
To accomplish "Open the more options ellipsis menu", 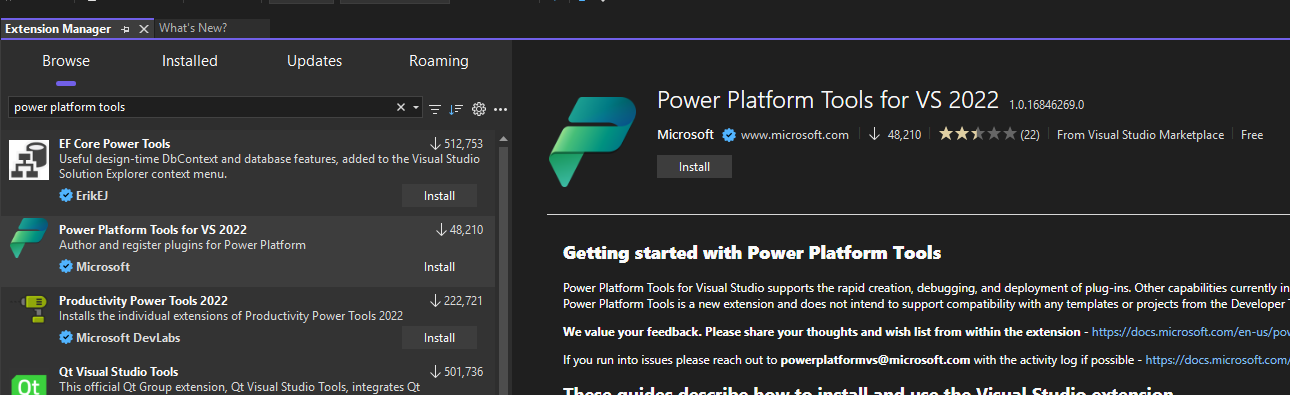I will (x=501, y=108).
